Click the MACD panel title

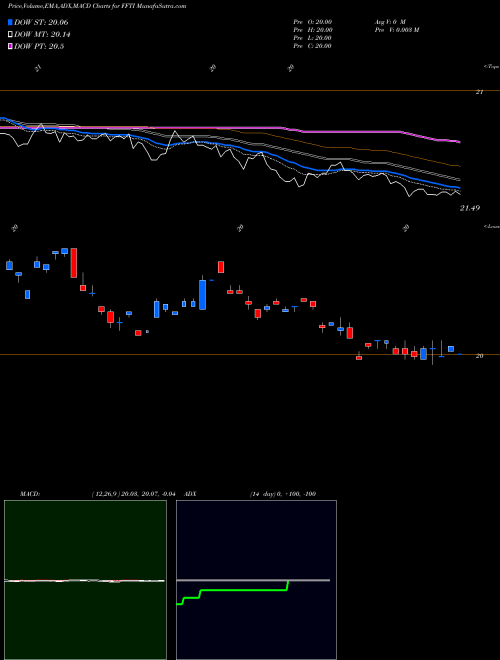[30, 494]
